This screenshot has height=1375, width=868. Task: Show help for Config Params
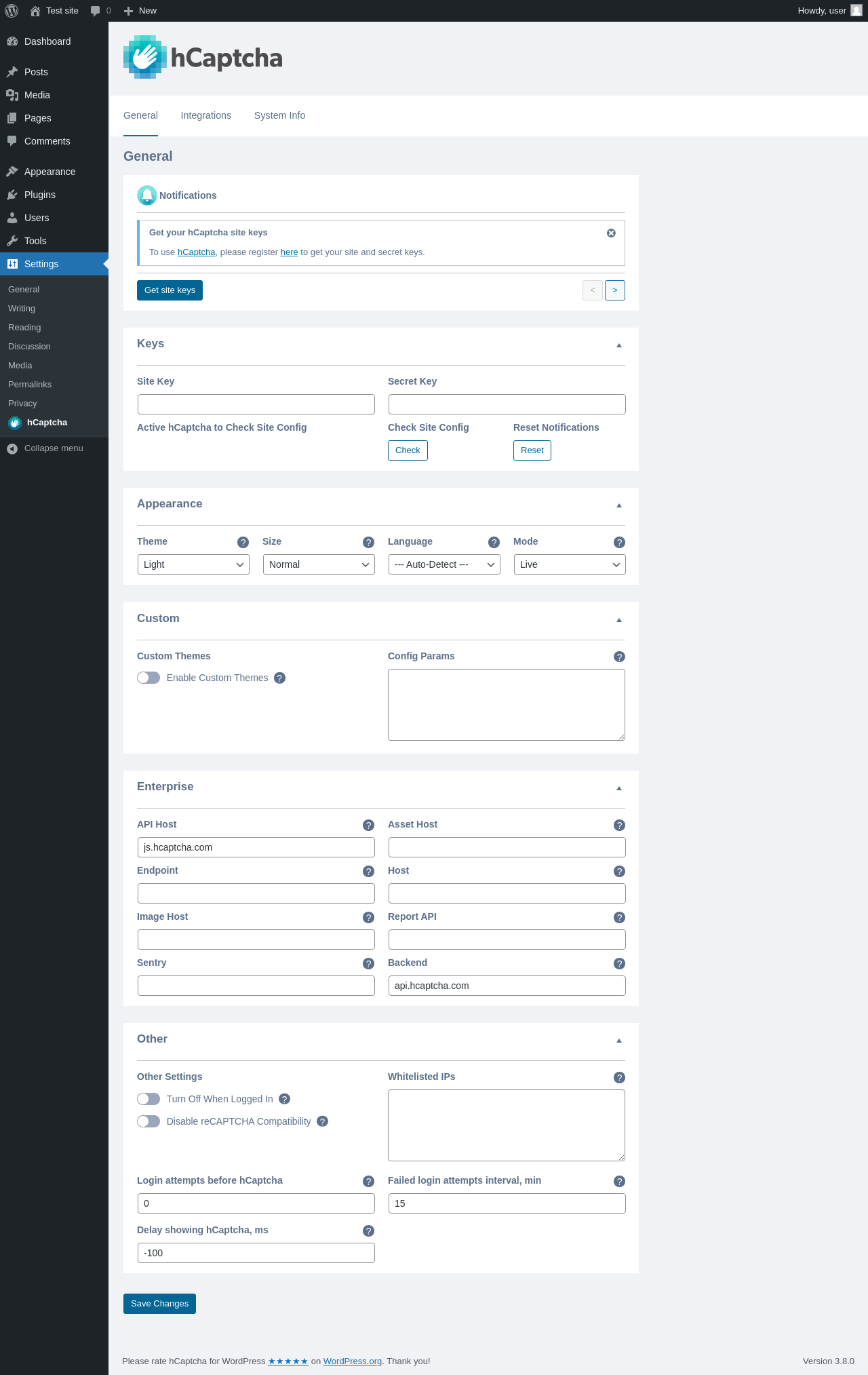coord(619,657)
